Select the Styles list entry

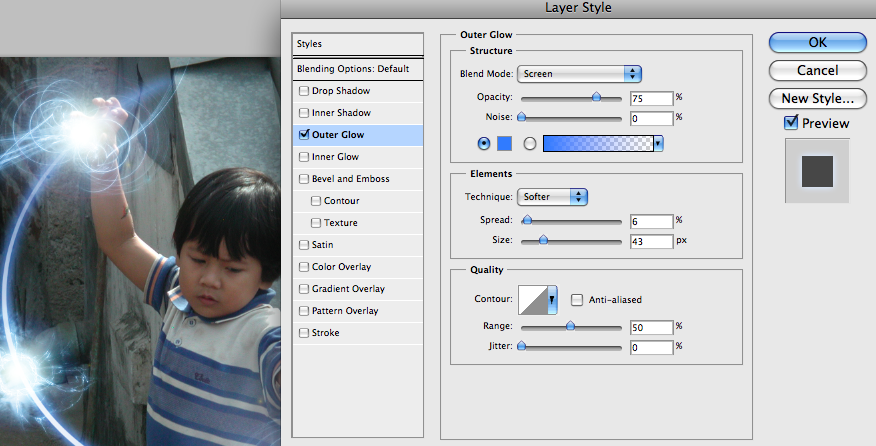pyautogui.click(x=358, y=44)
